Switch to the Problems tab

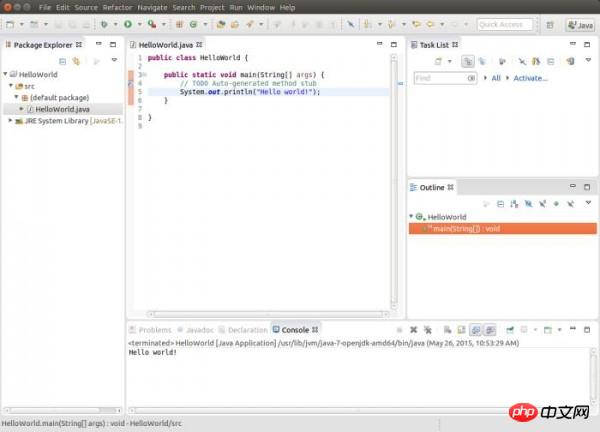150,330
